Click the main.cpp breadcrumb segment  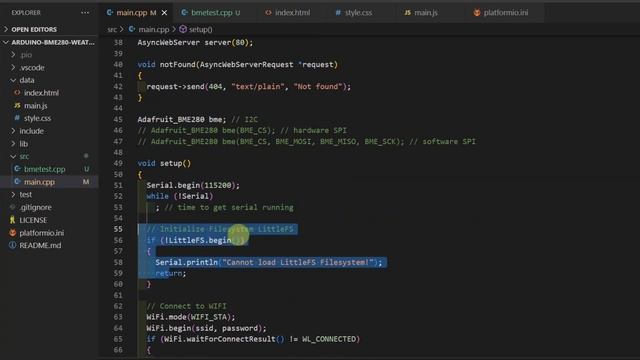tap(153, 29)
